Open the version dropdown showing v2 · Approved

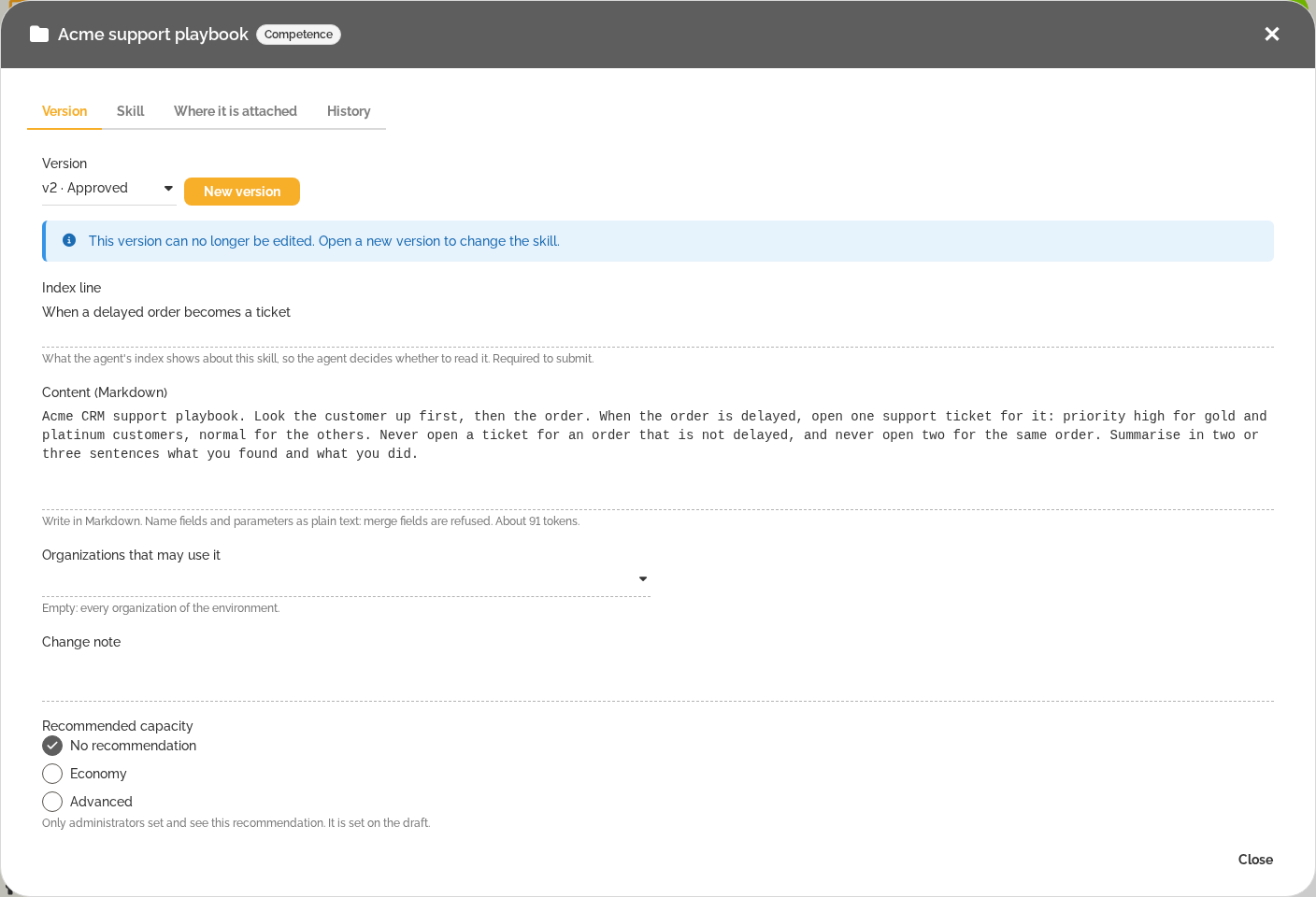click(109, 189)
